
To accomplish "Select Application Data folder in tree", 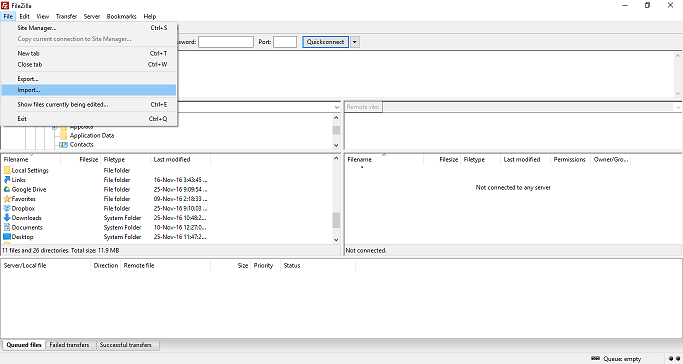I will coord(92,135).
